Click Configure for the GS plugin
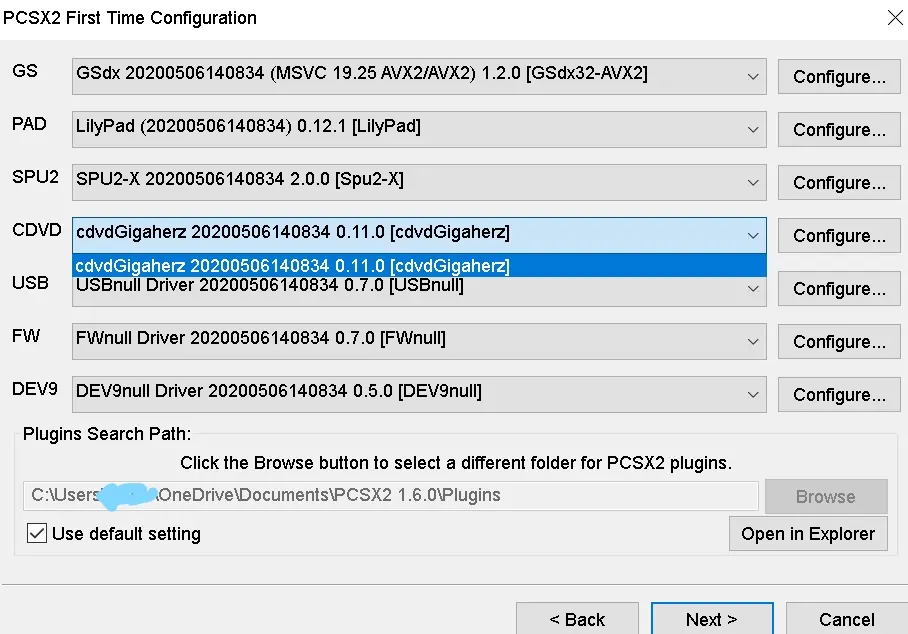This screenshot has height=634, width=908. tap(839, 77)
